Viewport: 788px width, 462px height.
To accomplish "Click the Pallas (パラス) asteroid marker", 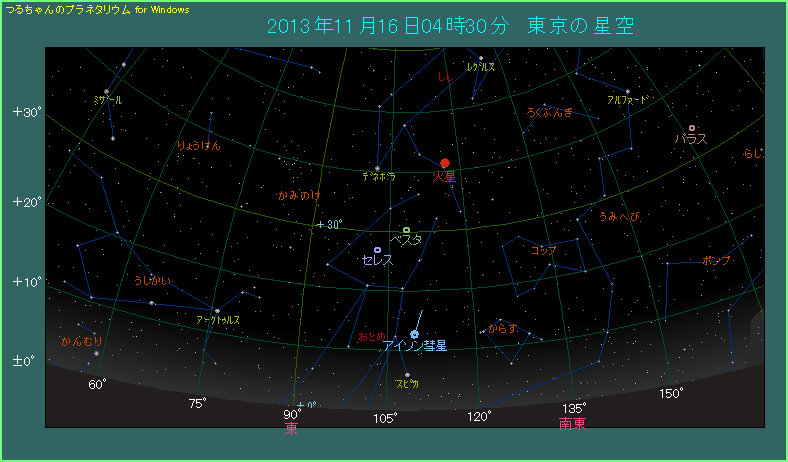I will click(691, 128).
